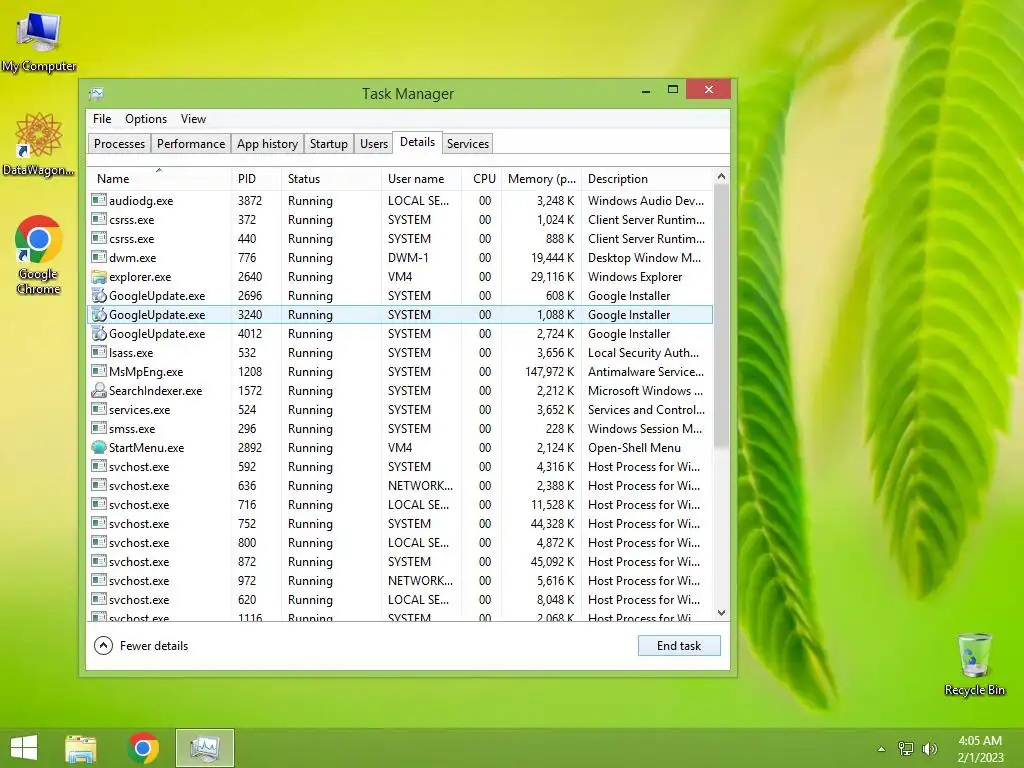Click the Windows Explorer description cell
Screen dimensions: 1024x768
pyautogui.click(x=635, y=277)
